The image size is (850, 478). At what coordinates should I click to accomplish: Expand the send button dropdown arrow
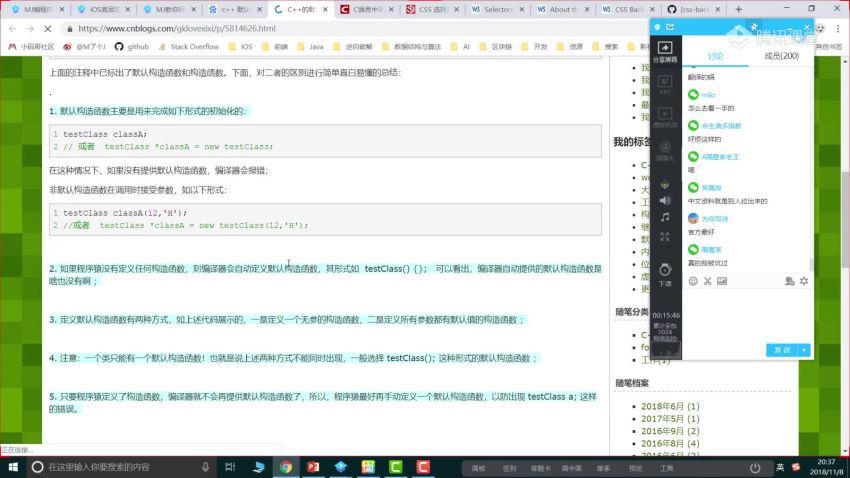(805, 350)
